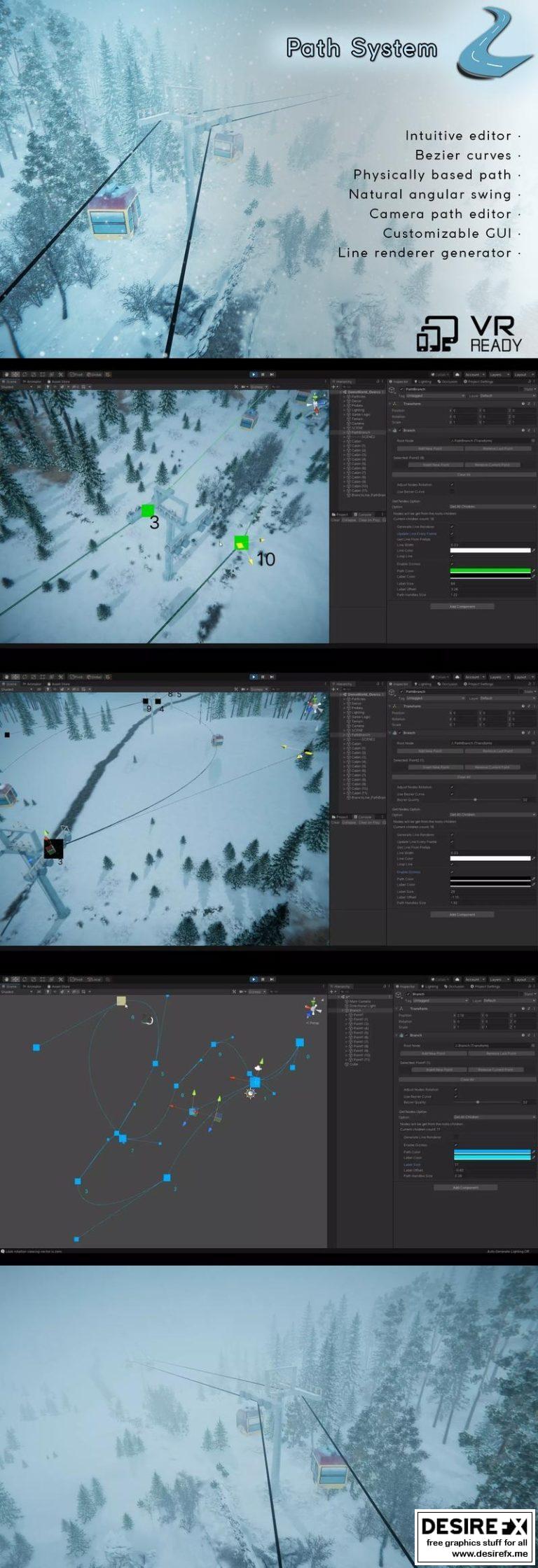538x1568 pixels.
Task: Click cloud services icon in green-path editor
Action: 457,374
